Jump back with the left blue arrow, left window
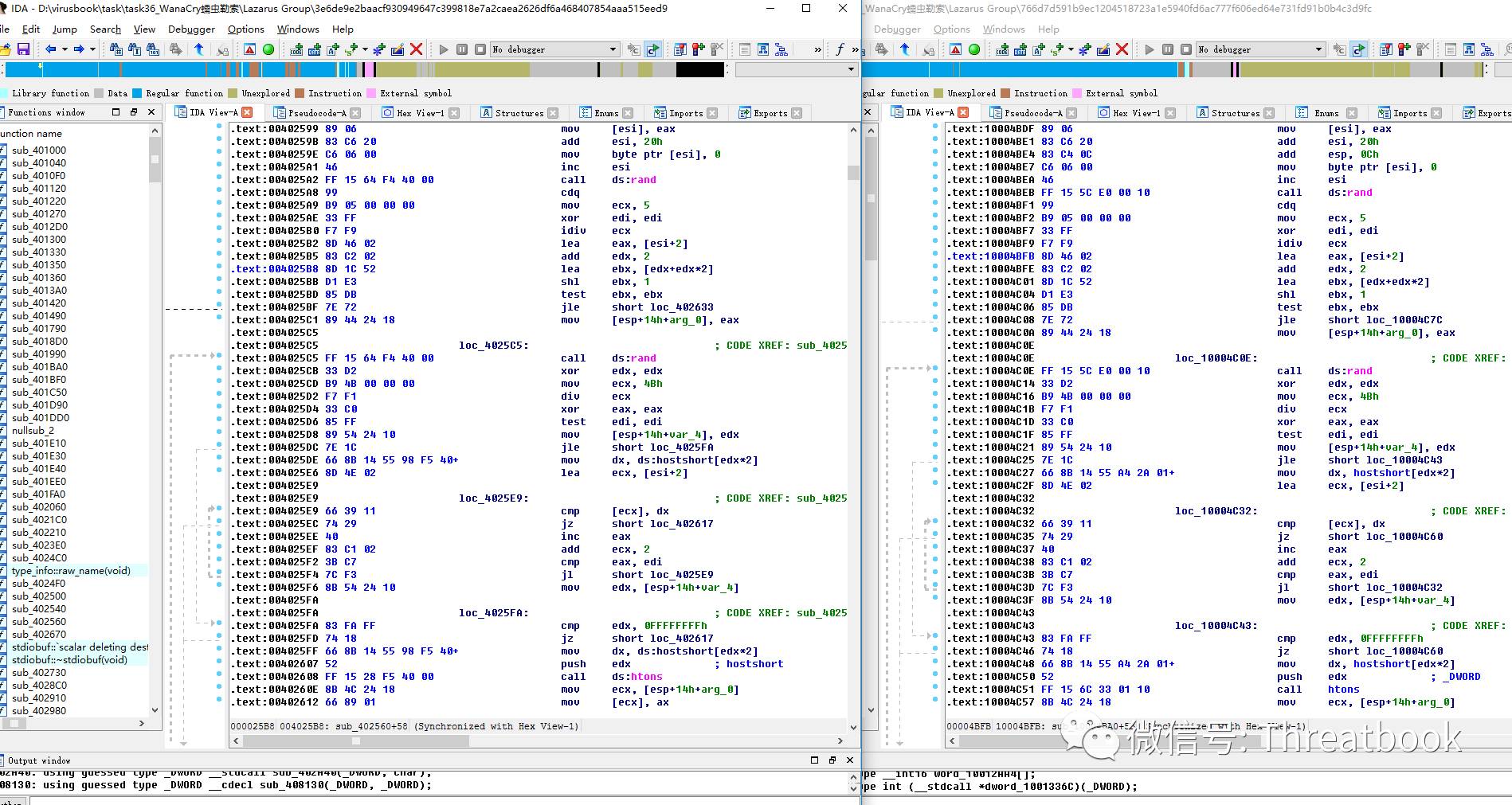The width and height of the screenshot is (1512, 805). pyautogui.click(x=51, y=49)
